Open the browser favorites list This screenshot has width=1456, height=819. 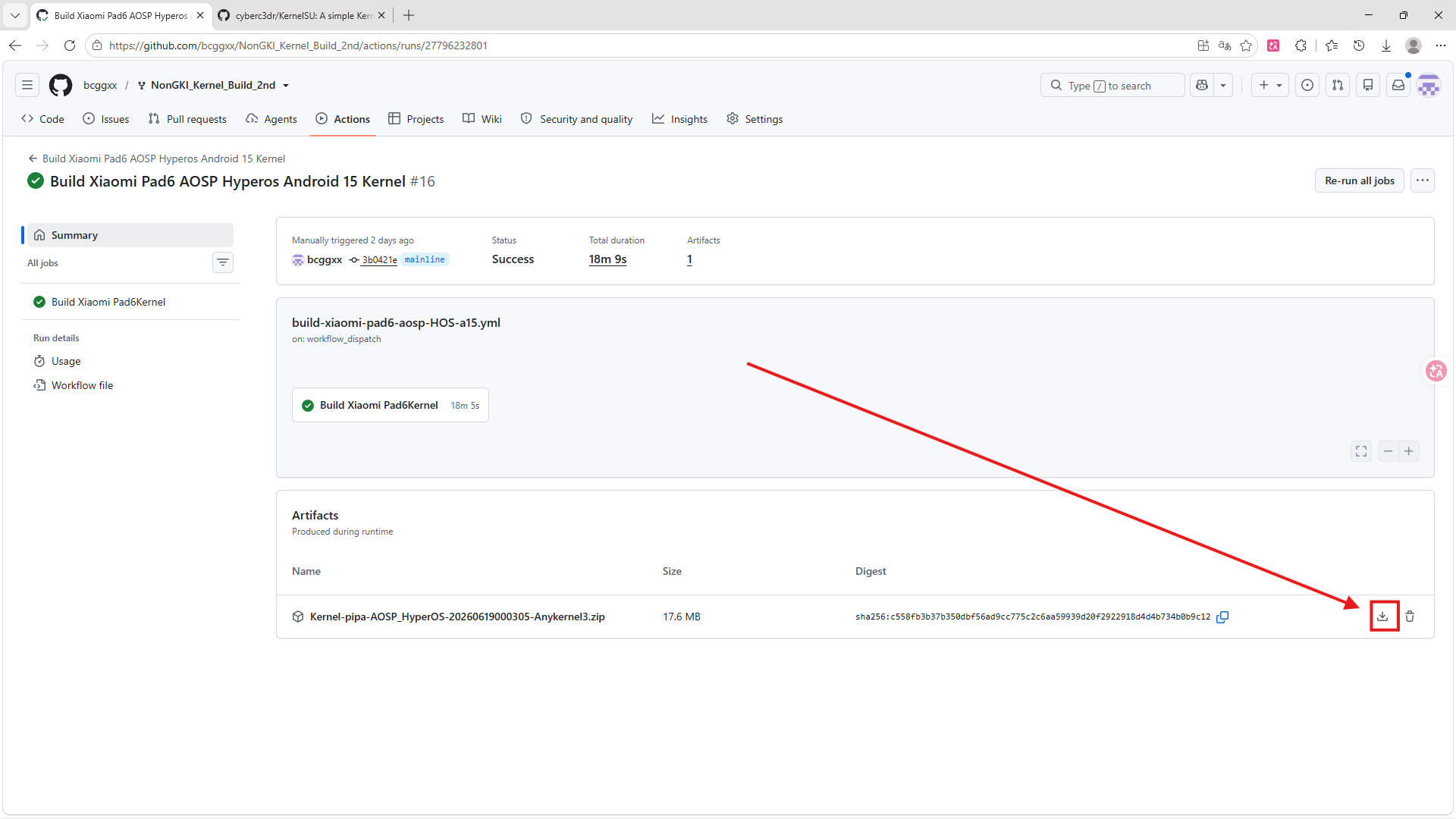click(x=1332, y=45)
